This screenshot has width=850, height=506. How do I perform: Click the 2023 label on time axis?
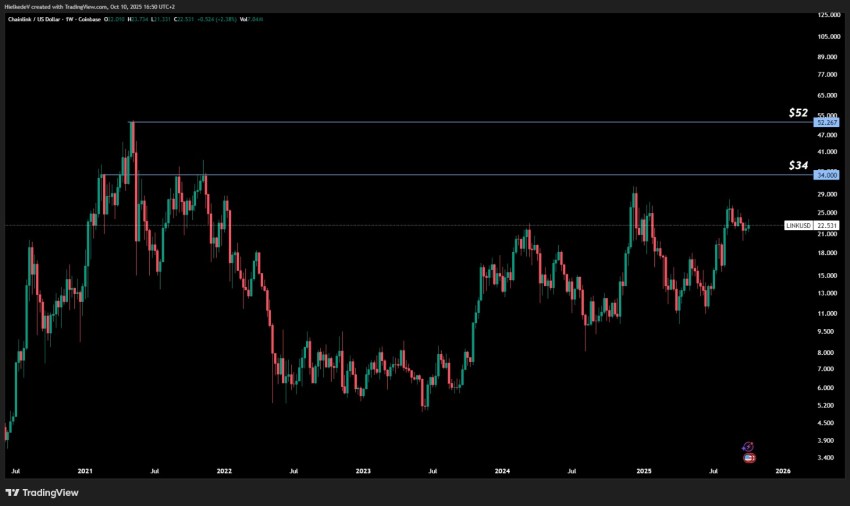click(362, 469)
